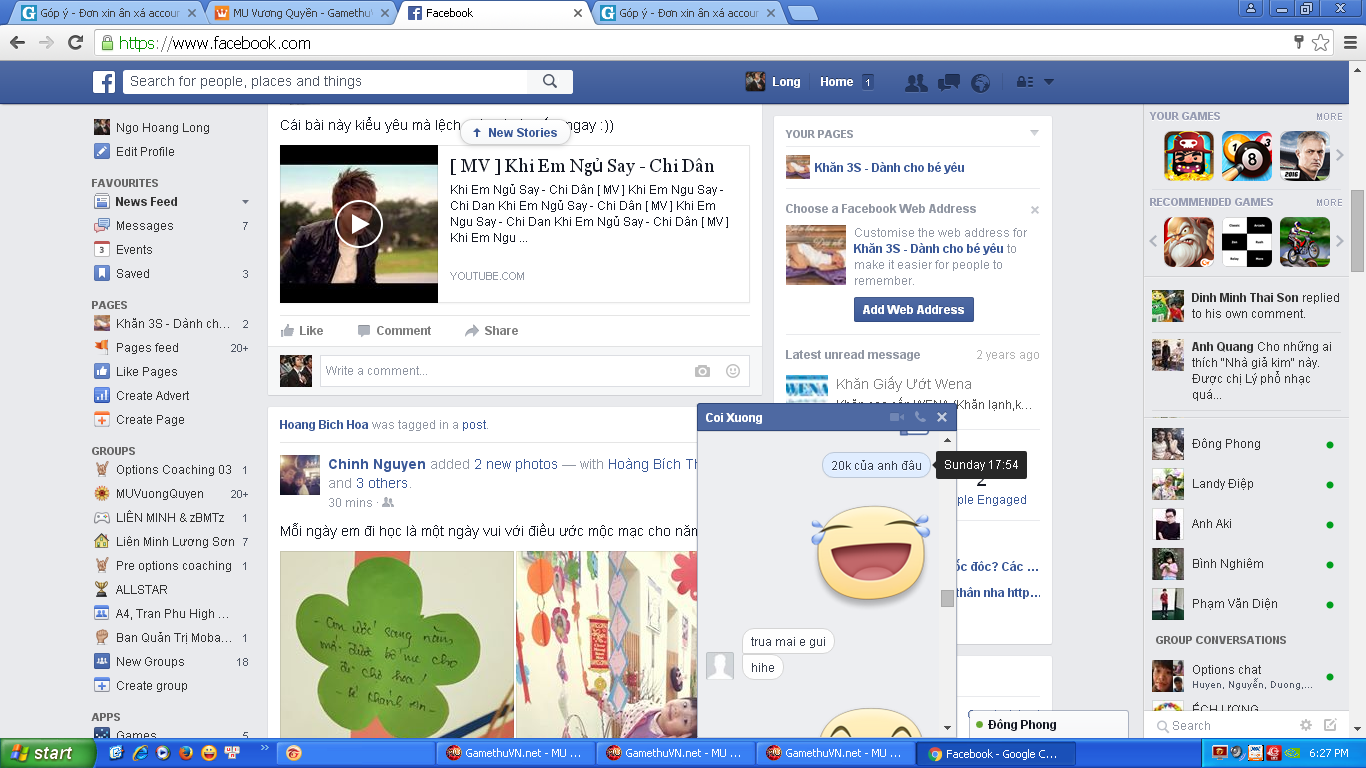Show next Your Games arrow
Viewport: 1366px width, 768px height.
tap(1340, 156)
